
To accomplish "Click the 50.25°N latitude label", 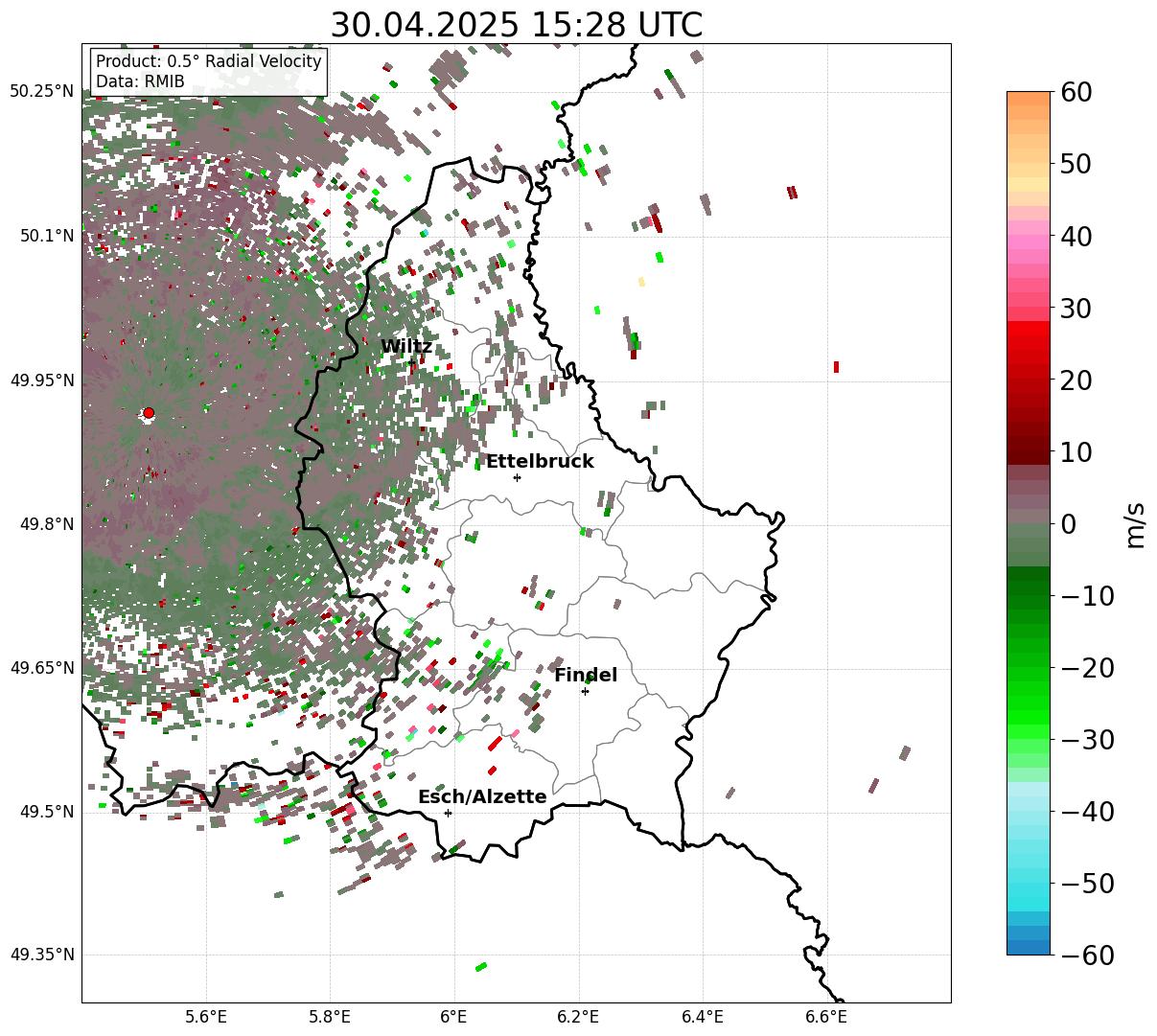I will (x=41, y=92).
